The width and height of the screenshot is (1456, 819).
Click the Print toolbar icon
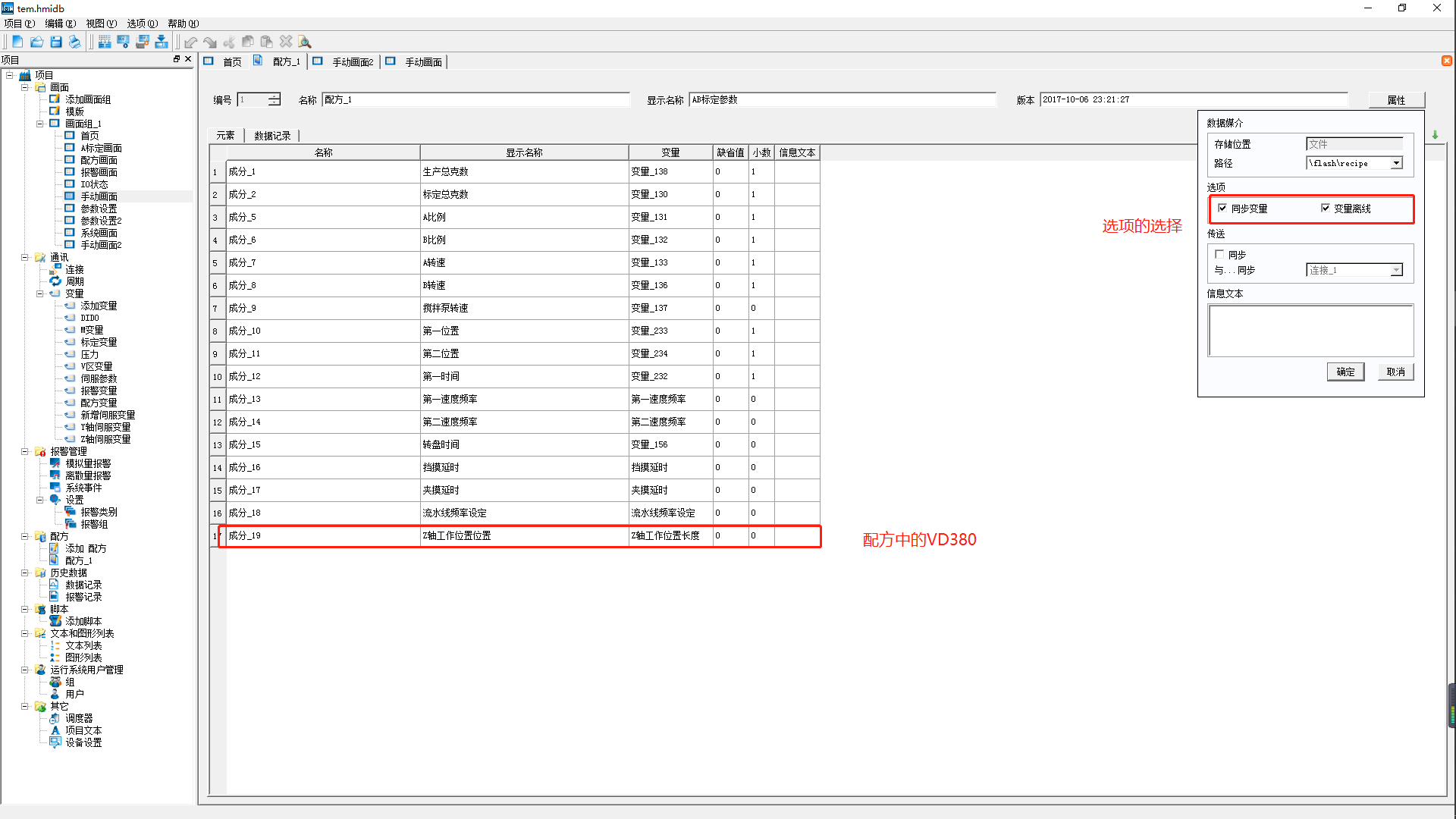(74, 42)
